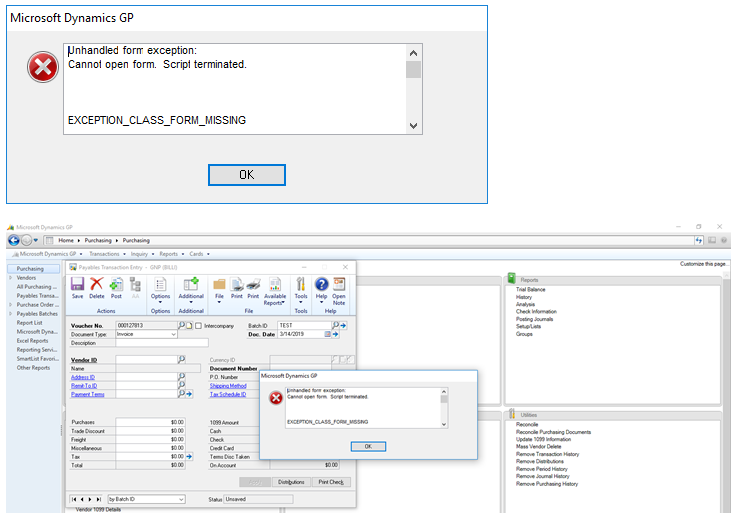Click the blue Help question mark icon
This screenshot has height=520, width=738.
(x=321, y=284)
